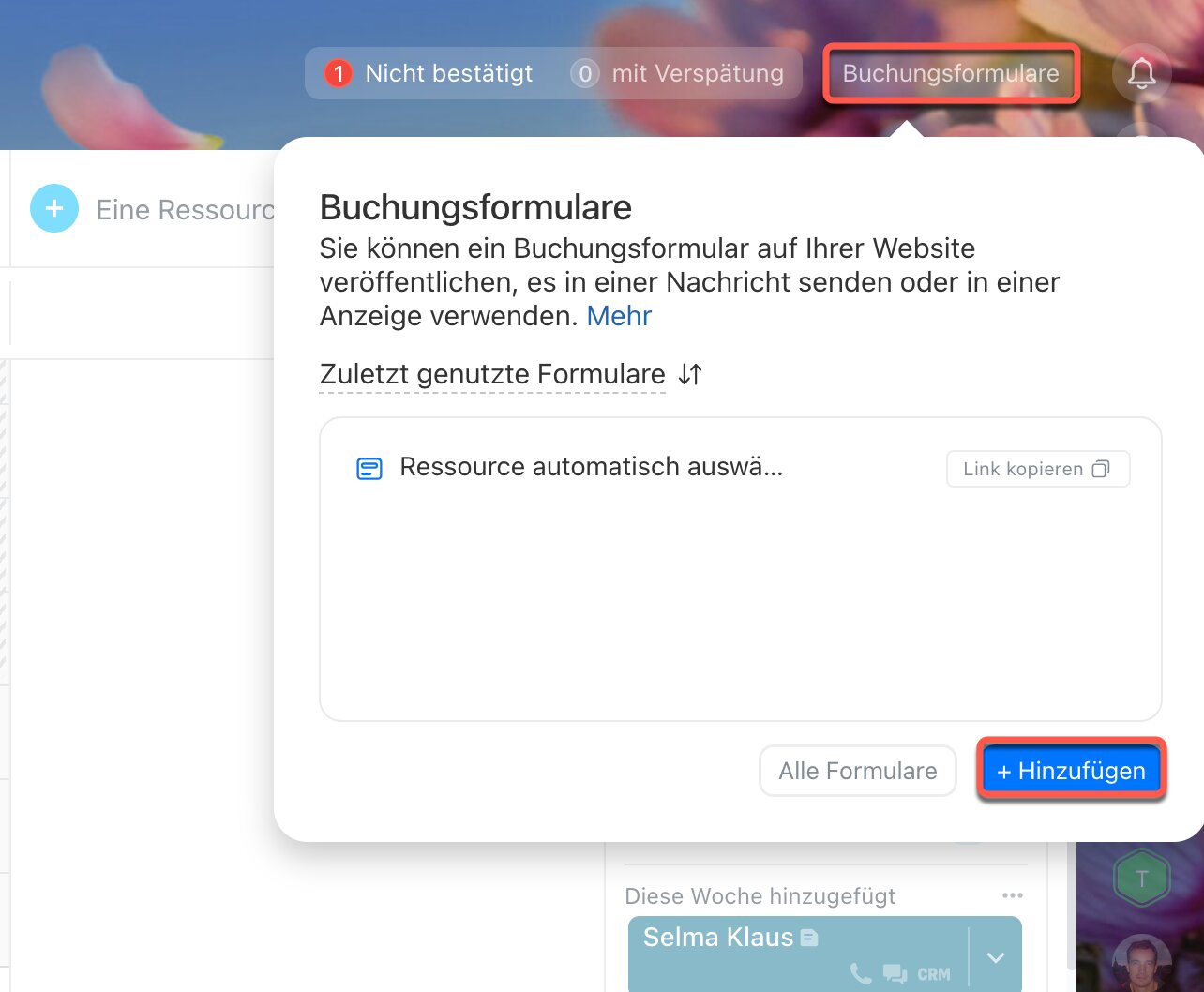This screenshot has width=1204, height=992.
Task: Show mit Verspätung bookings counter
Action: [677, 73]
